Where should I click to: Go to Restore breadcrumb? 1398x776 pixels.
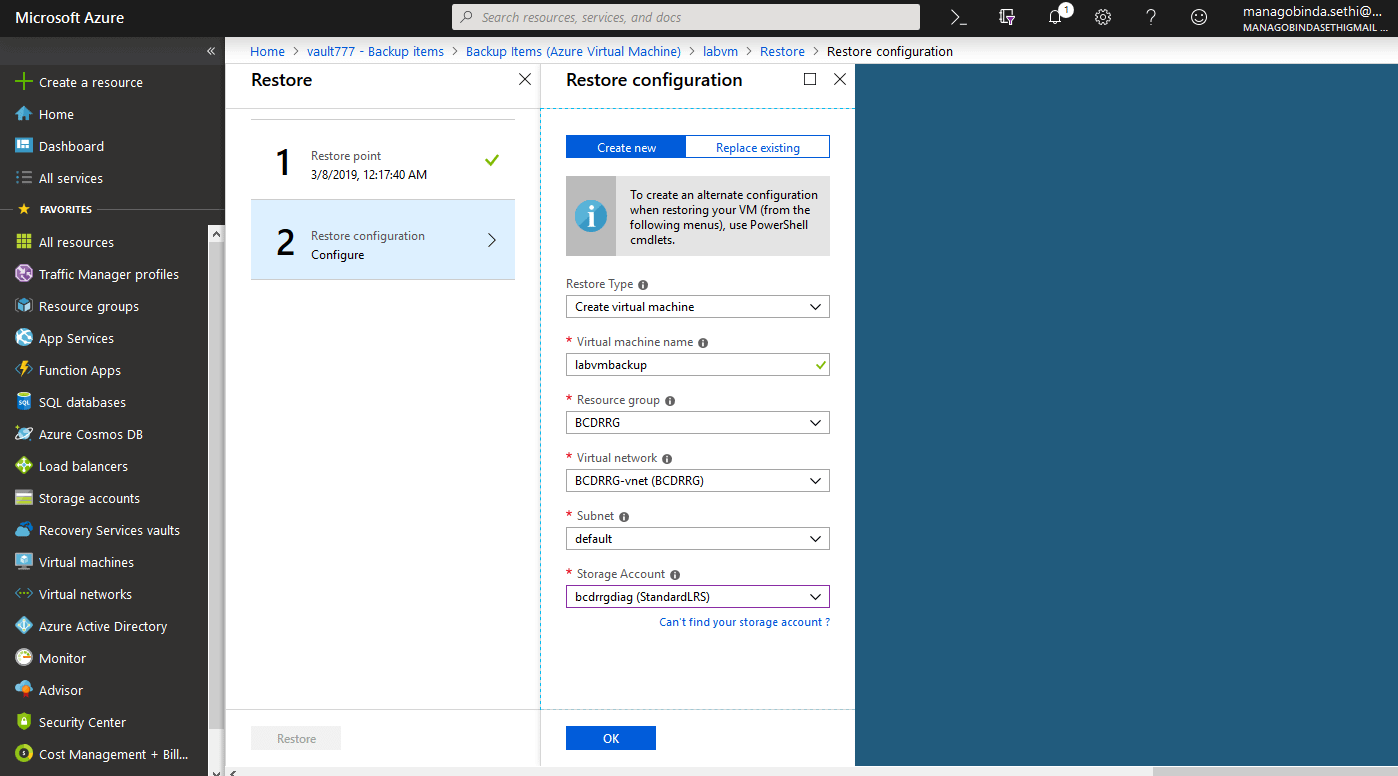tap(782, 51)
